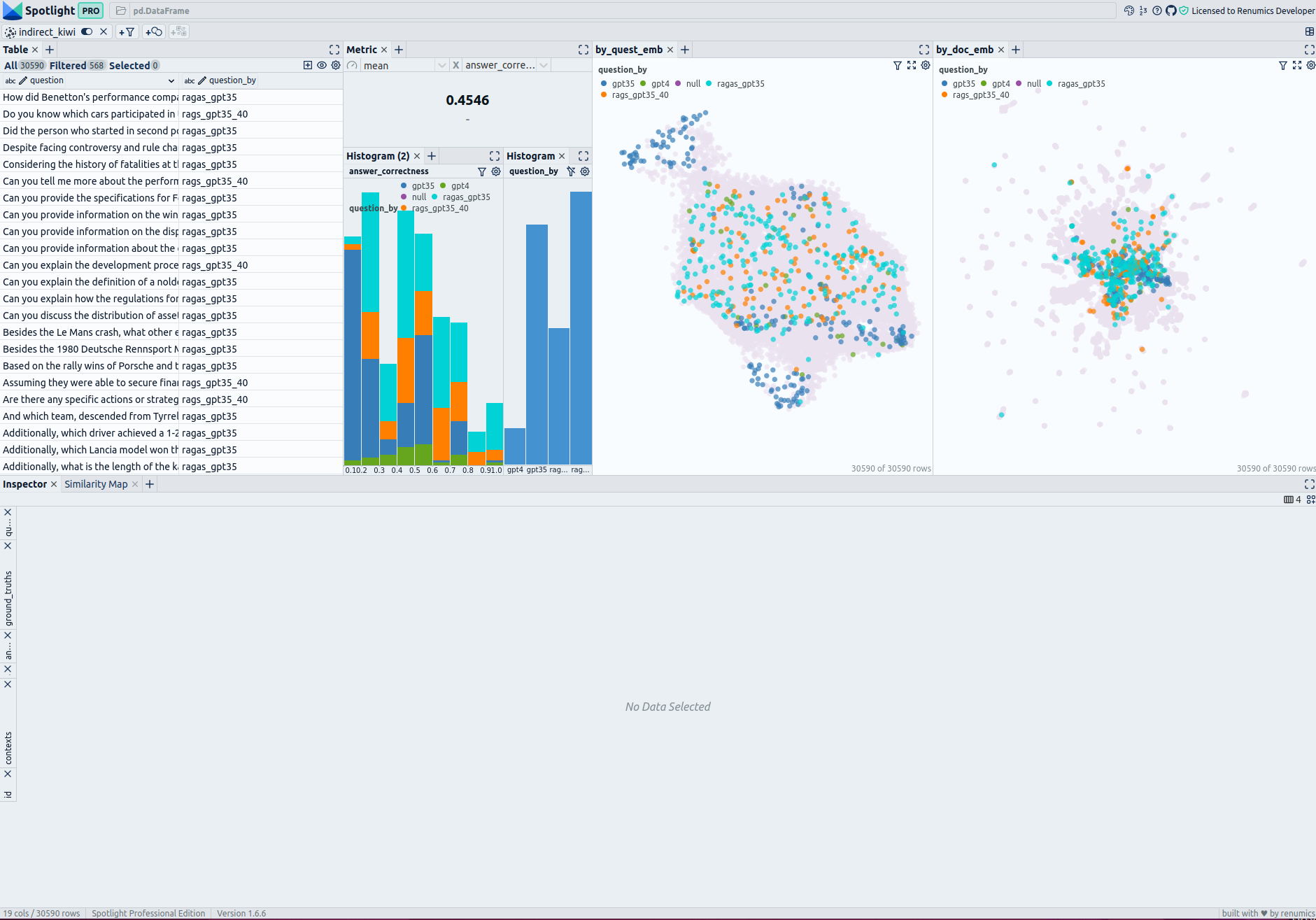1316x920 pixels.
Task: Open settings gear of by_quest_emb plot
Action: 925,65
